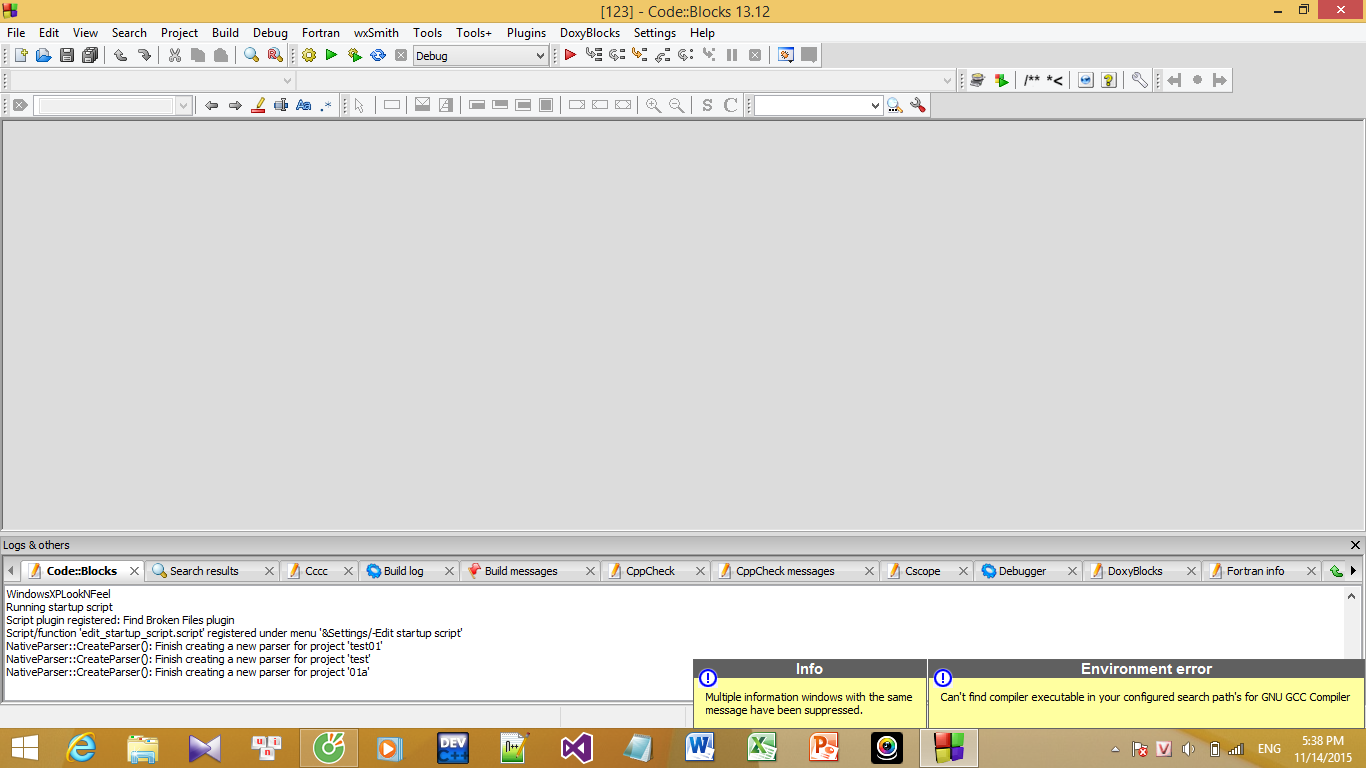1366x768 pixels.
Task: Open Replace tool icon
Action: (x=274, y=55)
